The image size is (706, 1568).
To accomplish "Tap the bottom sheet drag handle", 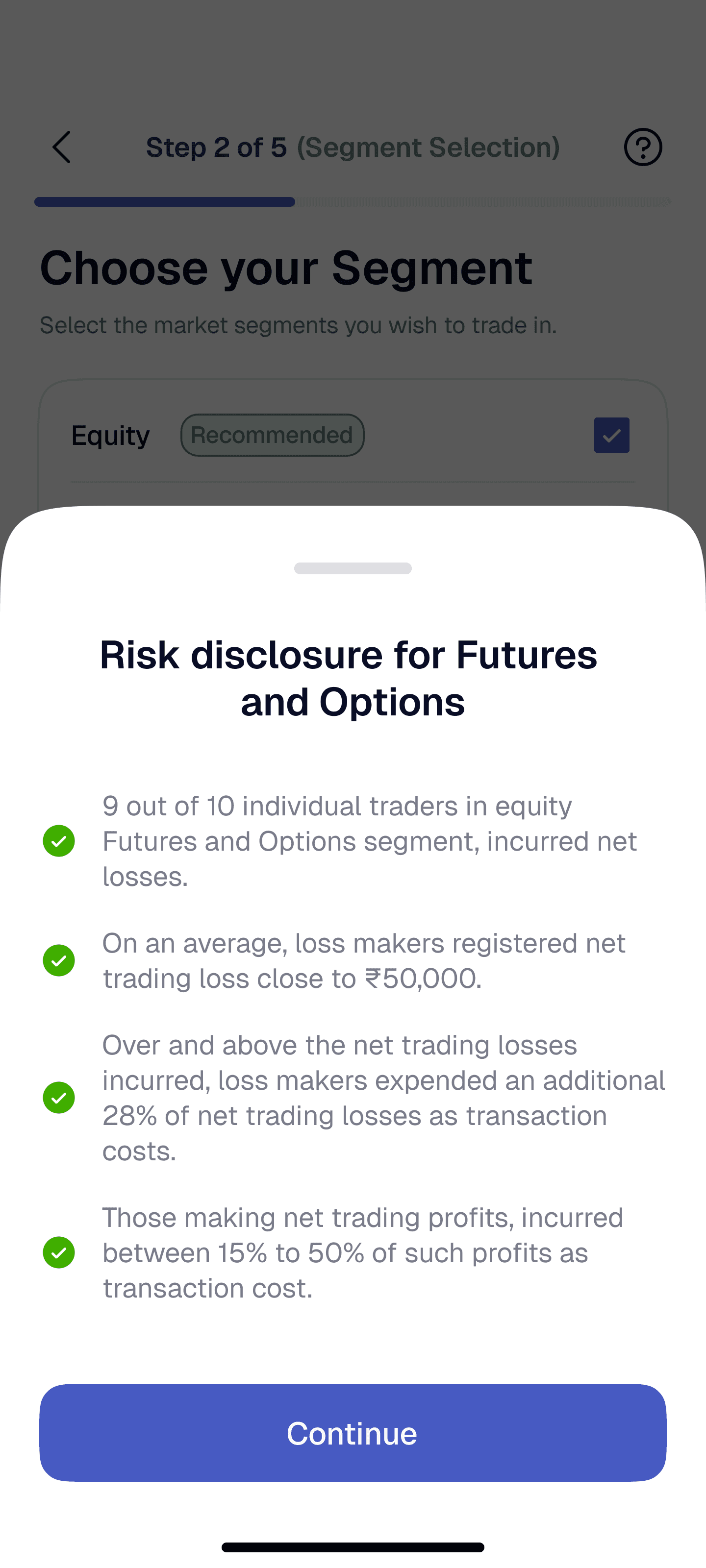I will pos(353,568).
